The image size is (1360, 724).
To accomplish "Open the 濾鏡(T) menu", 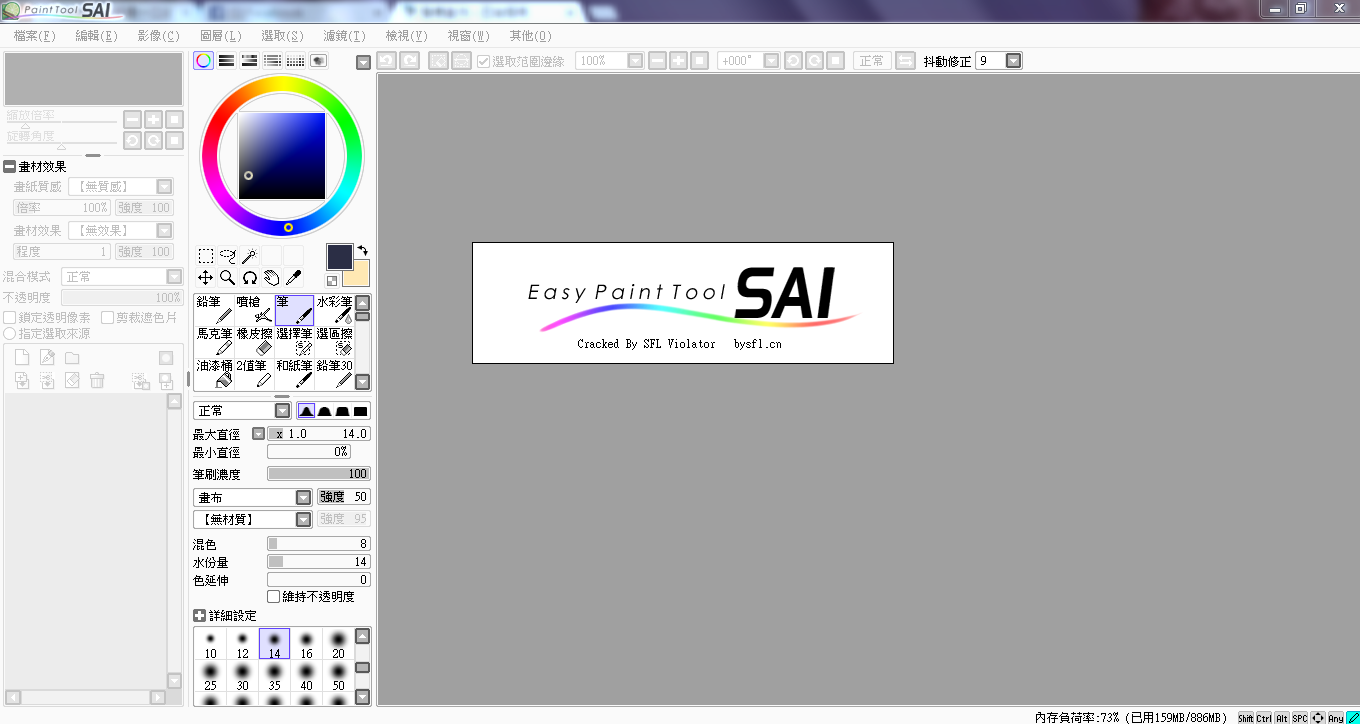I will pyautogui.click(x=344, y=36).
